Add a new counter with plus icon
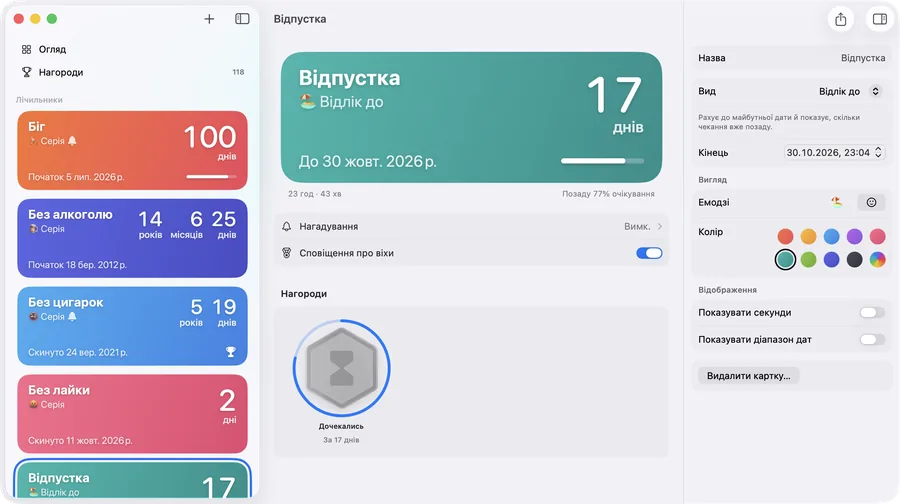900x504 pixels. pos(209,19)
